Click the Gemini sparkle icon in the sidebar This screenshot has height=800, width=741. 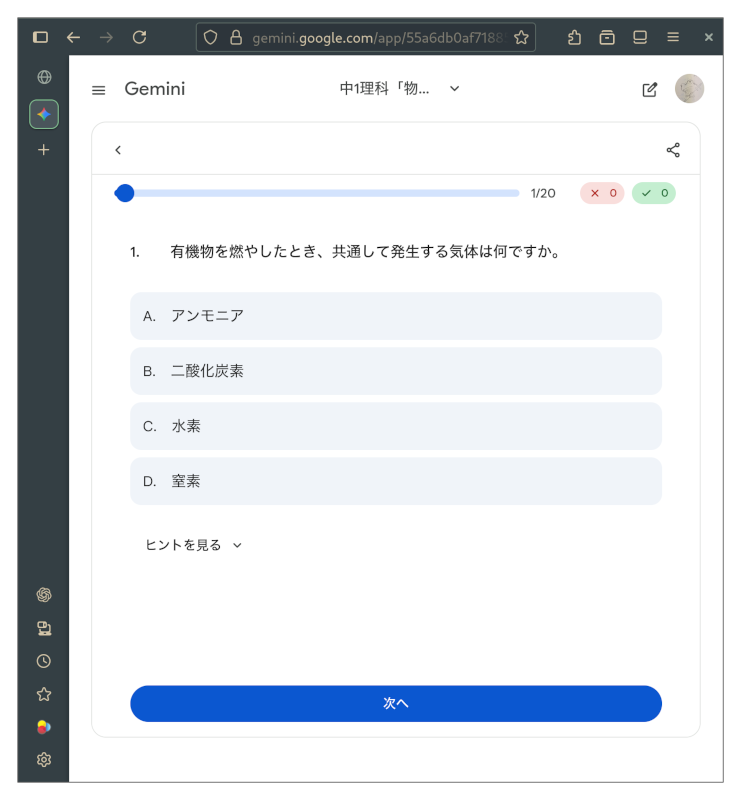[44, 114]
